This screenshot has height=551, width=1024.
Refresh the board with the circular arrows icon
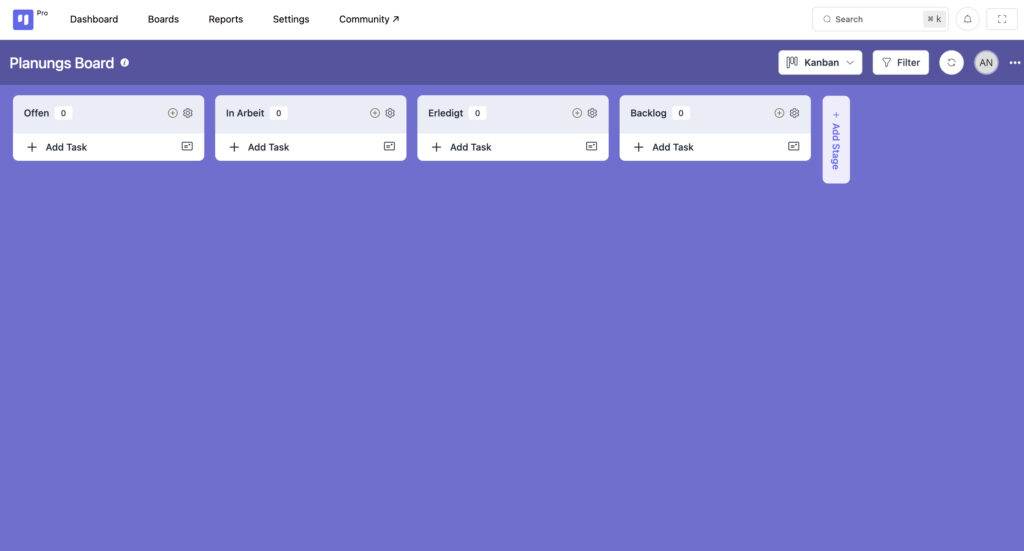[952, 63]
